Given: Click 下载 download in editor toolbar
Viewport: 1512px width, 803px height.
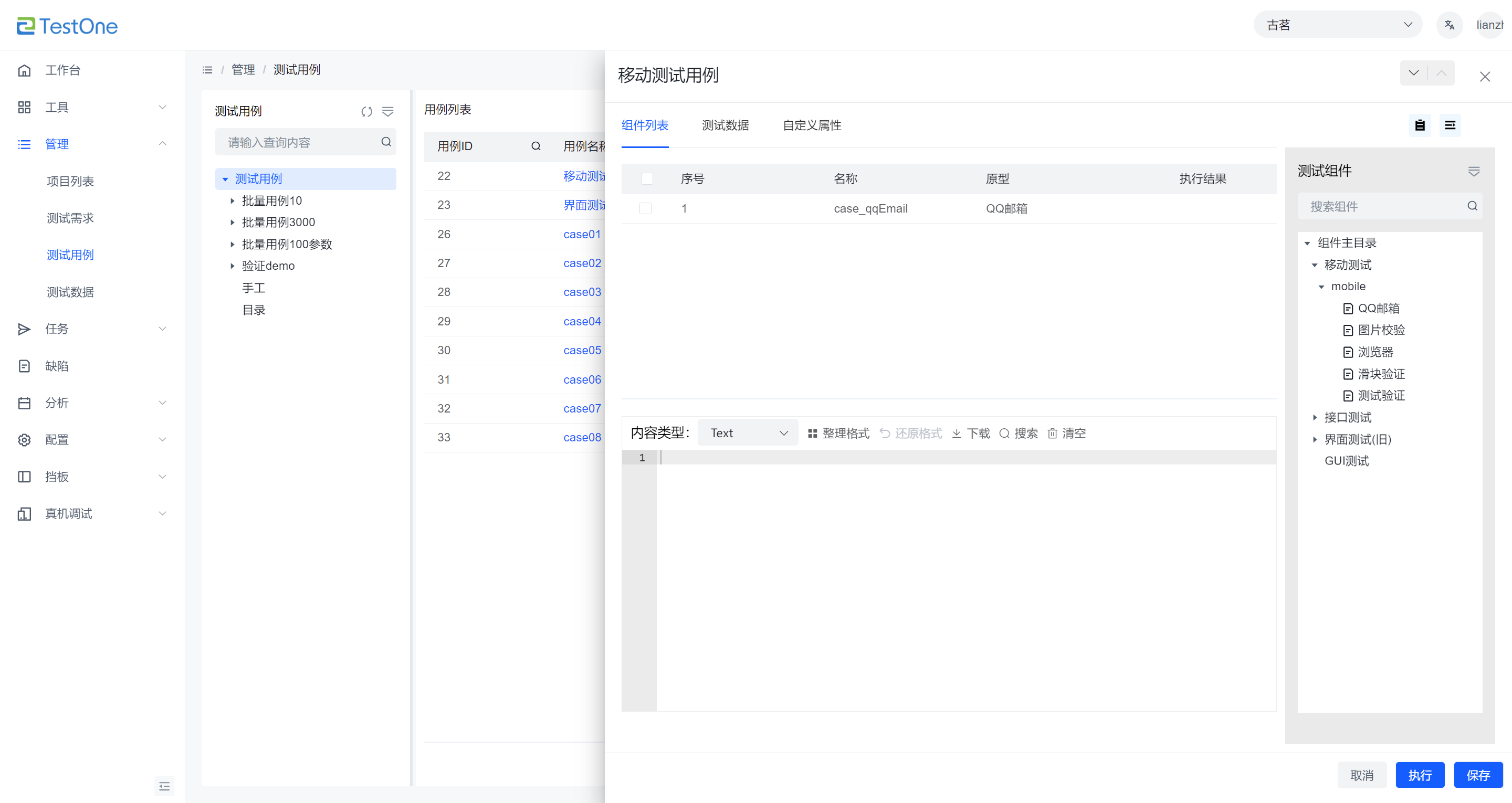Looking at the screenshot, I should (x=971, y=433).
